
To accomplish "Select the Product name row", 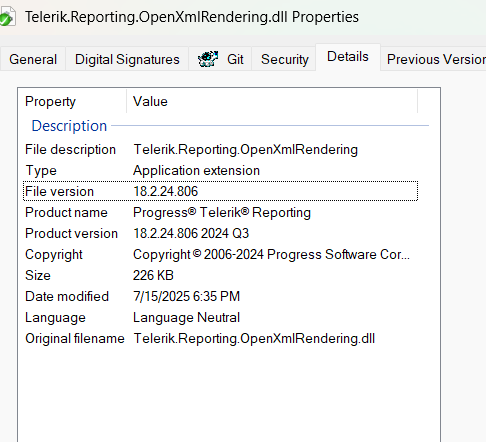I will click(220, 212).
